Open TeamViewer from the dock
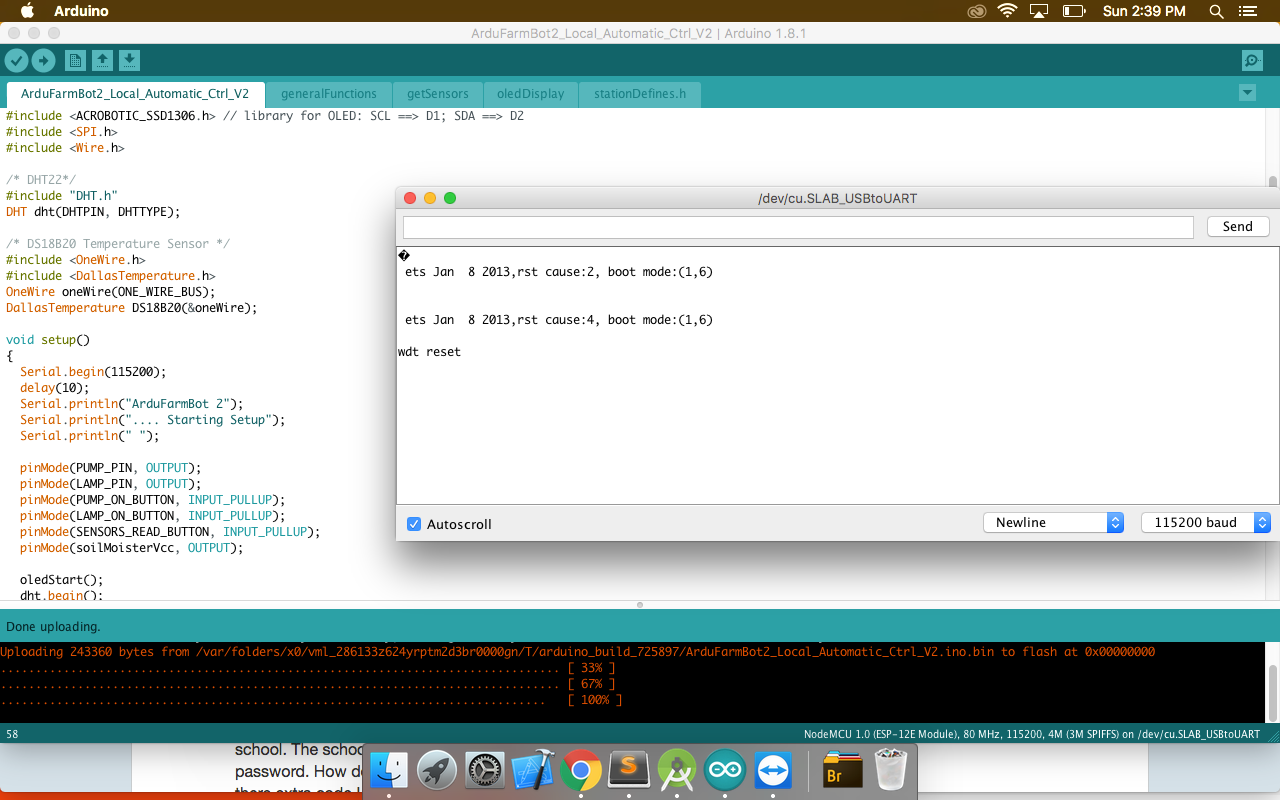This screenshot has height=800, width=1280. [x=774, y=771]
